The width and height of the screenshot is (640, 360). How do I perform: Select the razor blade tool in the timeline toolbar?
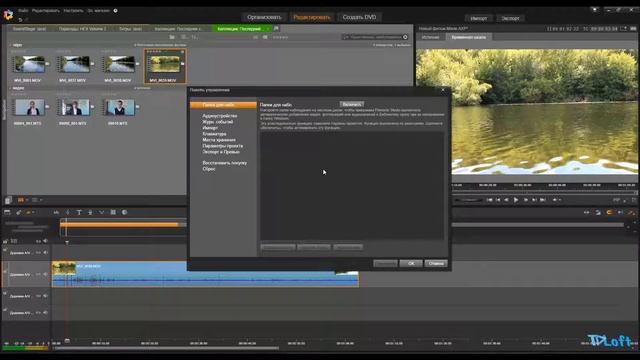click(18, 212)
